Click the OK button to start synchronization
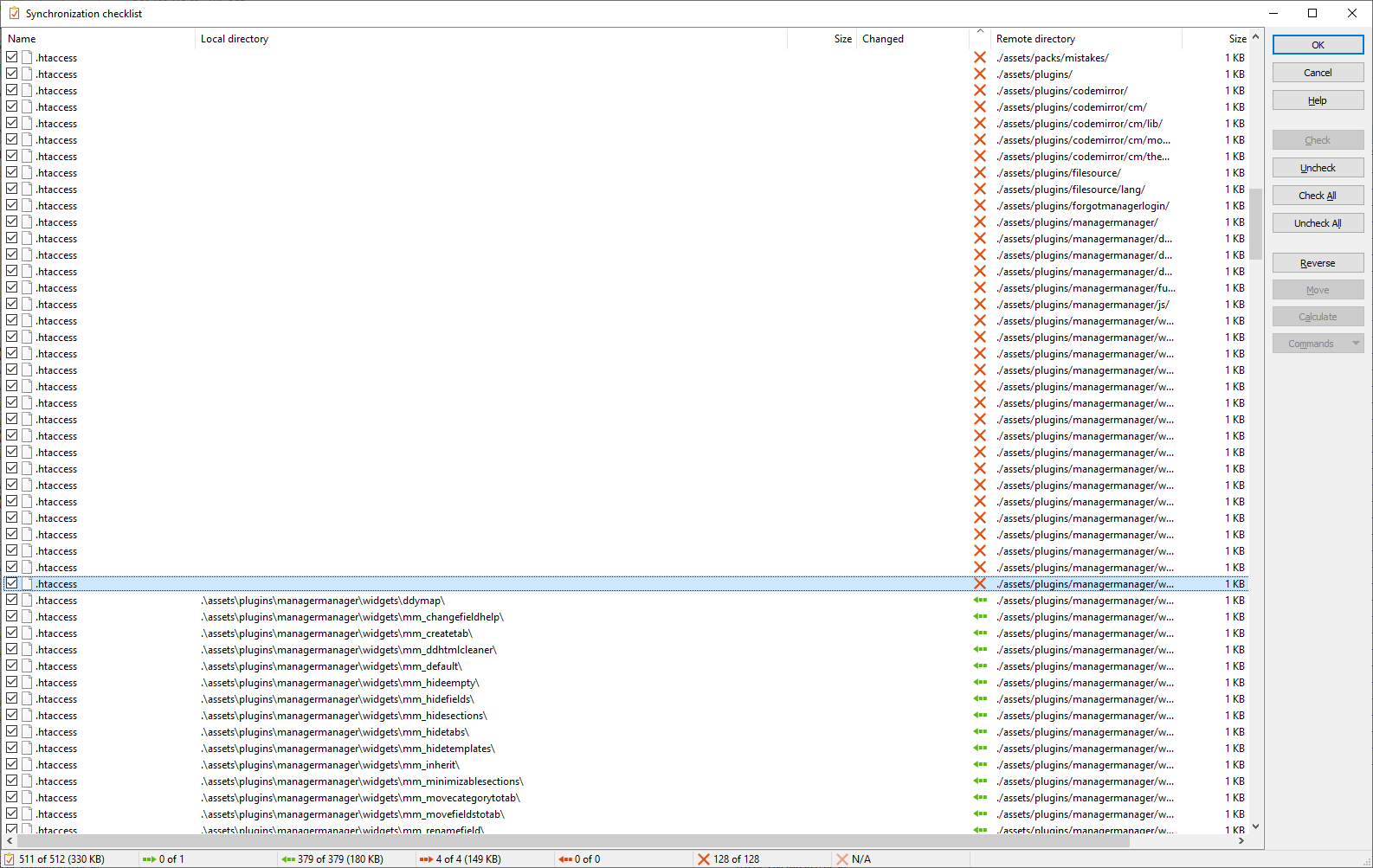 click(x=1317, y=45)
